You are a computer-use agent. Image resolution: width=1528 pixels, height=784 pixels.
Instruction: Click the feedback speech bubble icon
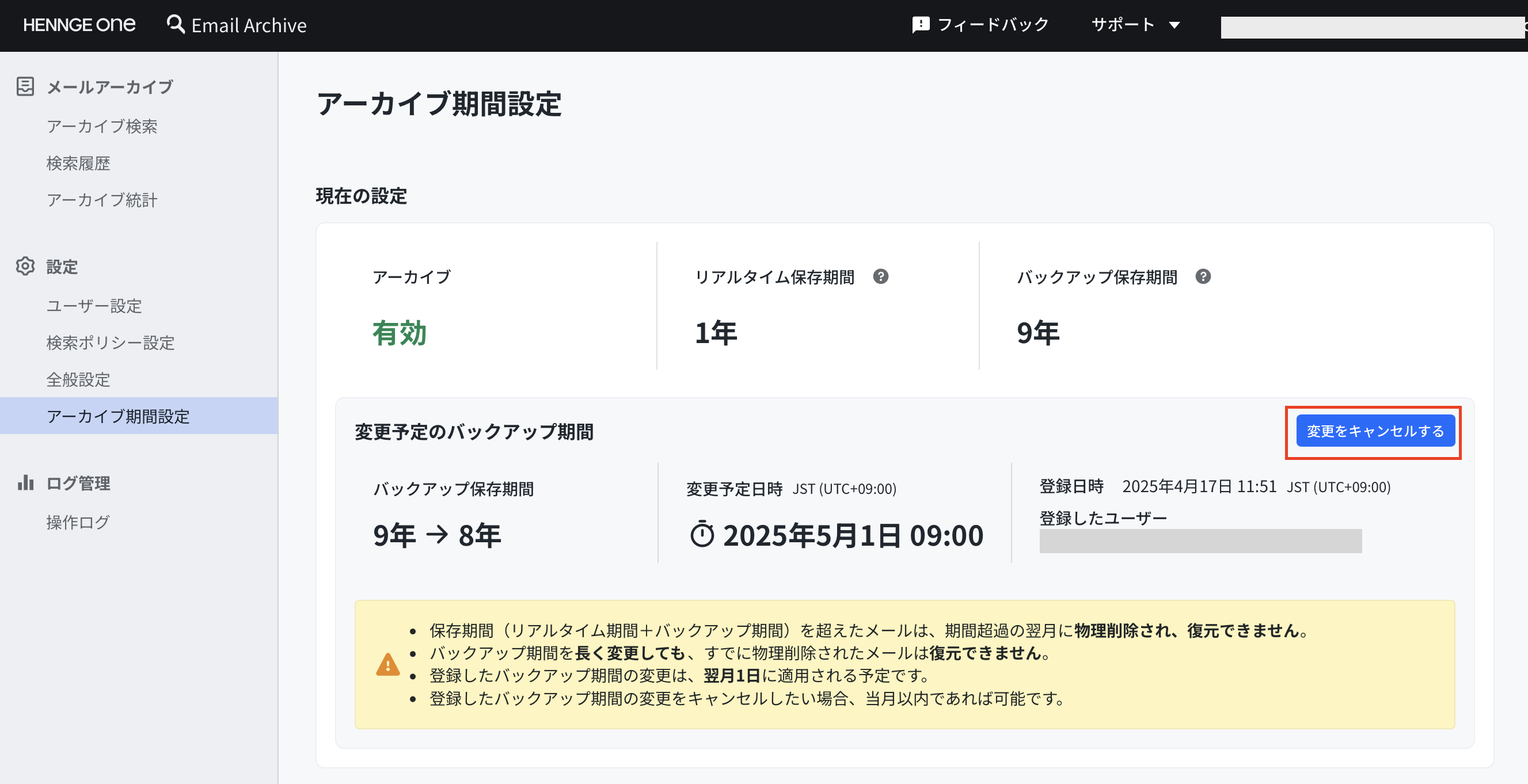921,25
